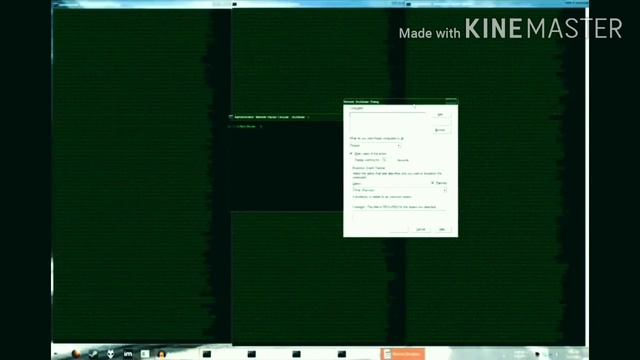Click the orange Remote Shutdown taskbar button
The height and width of the screenshot is (360, 640).
click(403, 354)
